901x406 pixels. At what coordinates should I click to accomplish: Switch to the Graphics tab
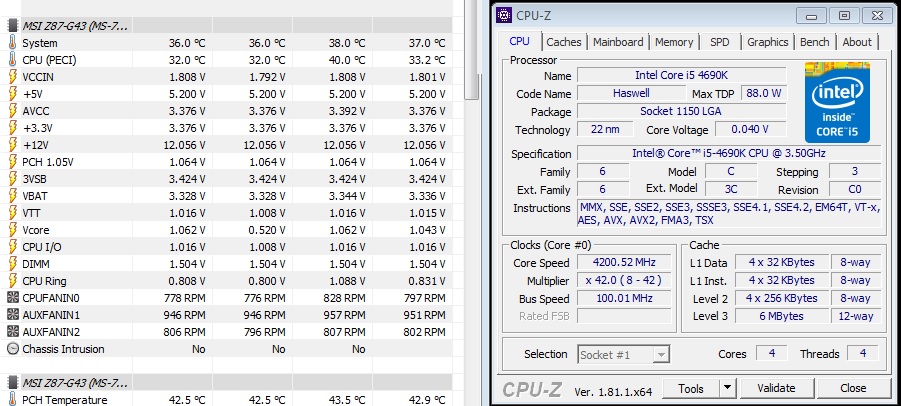point(768,42)
